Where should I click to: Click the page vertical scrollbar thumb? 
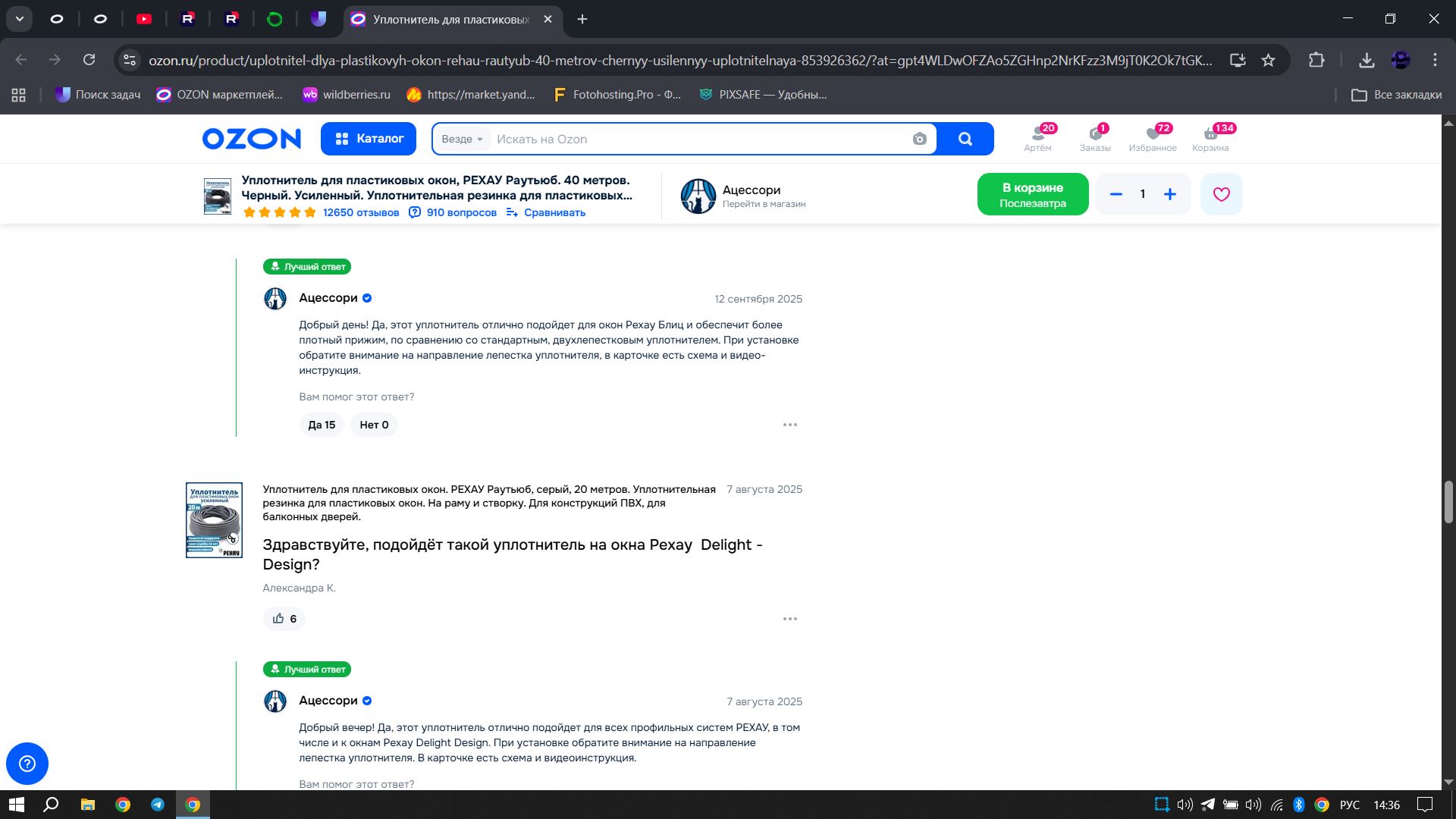1448,501
